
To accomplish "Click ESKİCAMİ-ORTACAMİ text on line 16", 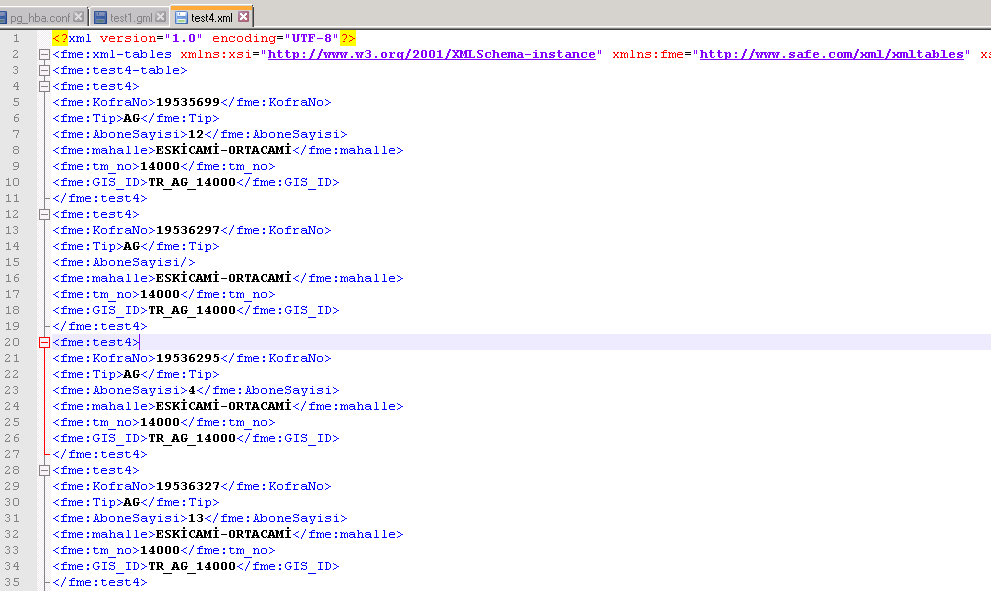I will 224,278.
